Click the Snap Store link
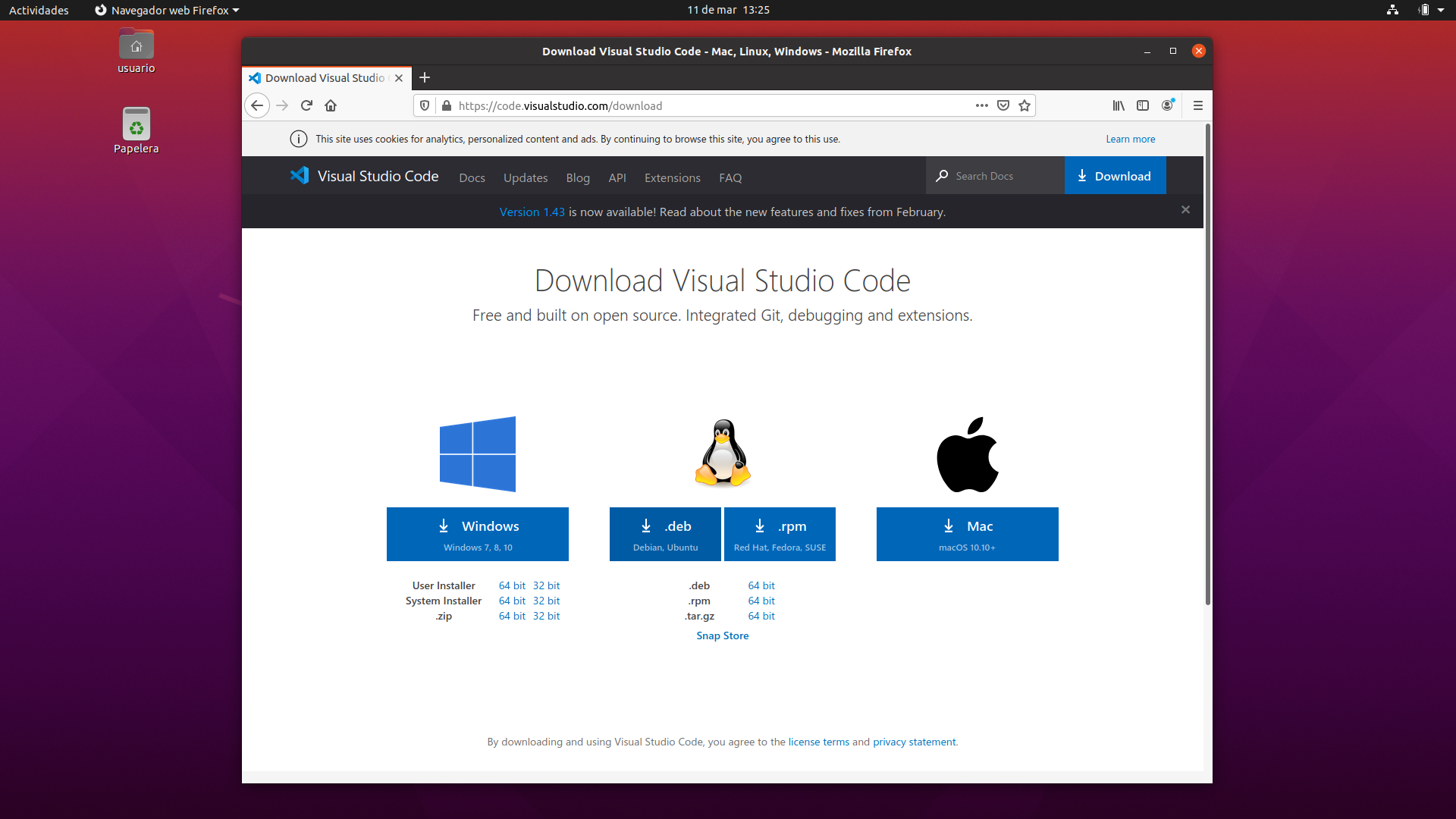This screenshot has width=1456, height=819. 722,635
